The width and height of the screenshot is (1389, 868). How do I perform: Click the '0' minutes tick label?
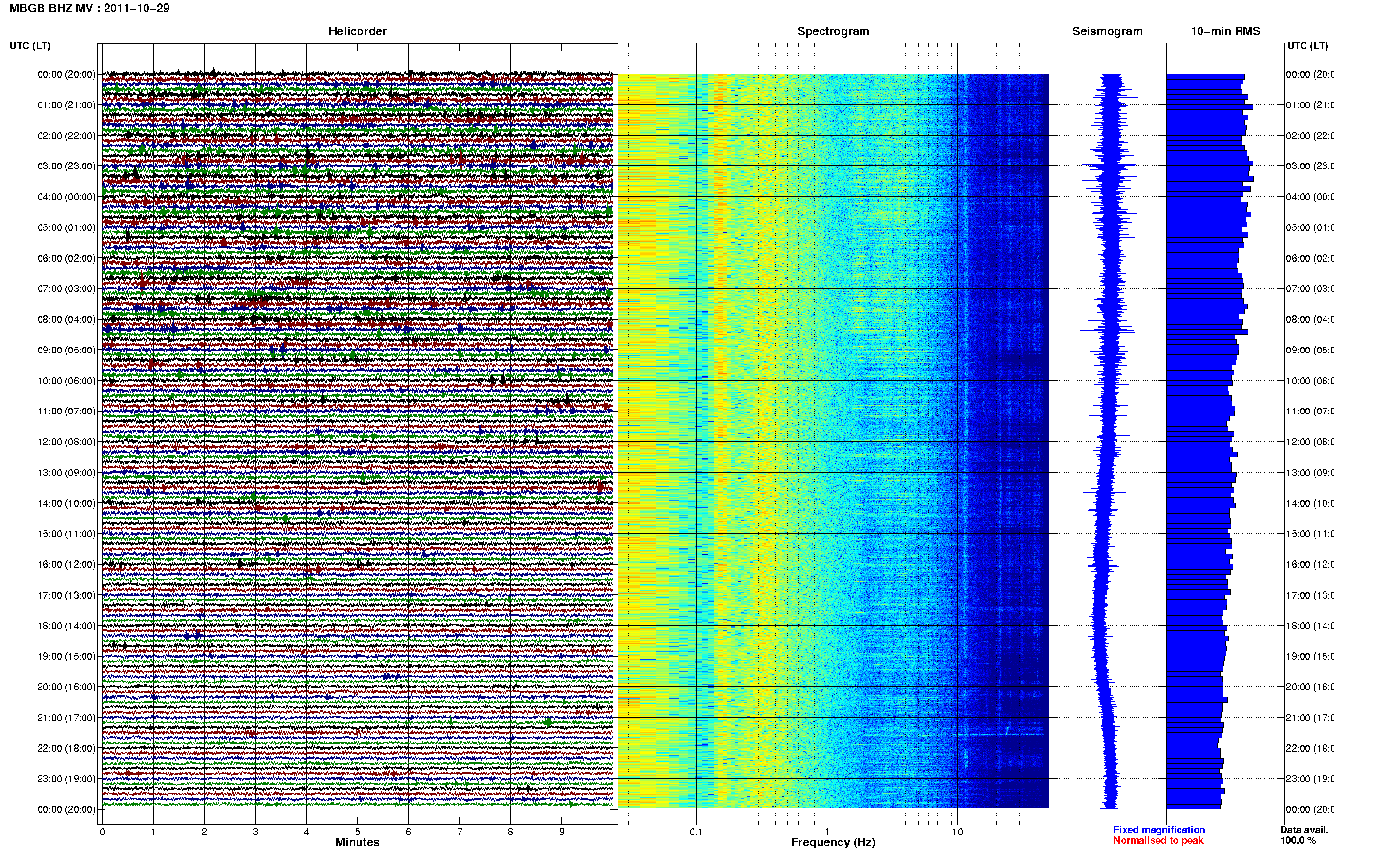pos(102,832)
